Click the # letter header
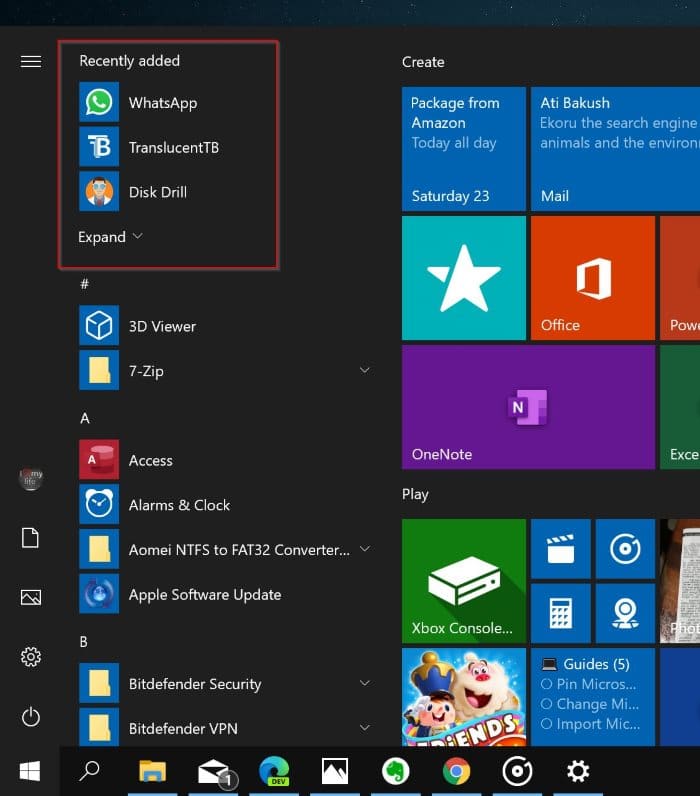 (85, 284)
